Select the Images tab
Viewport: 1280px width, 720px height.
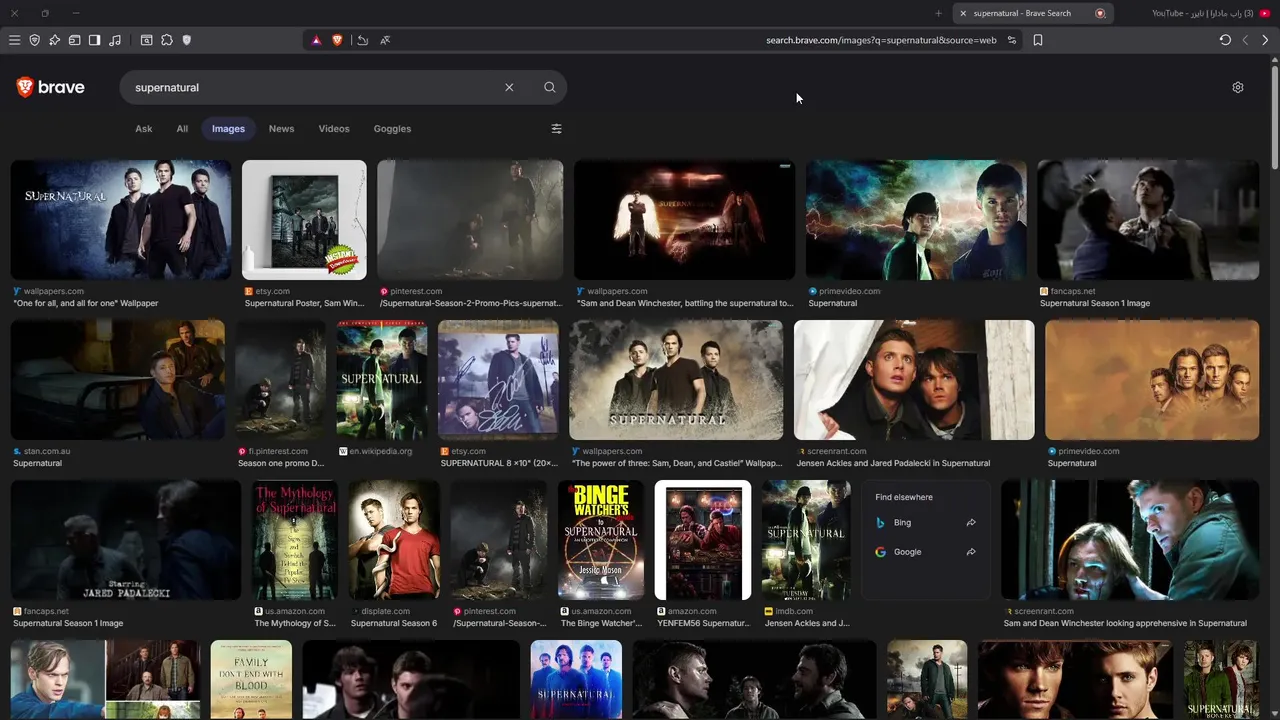pos(228,128)
